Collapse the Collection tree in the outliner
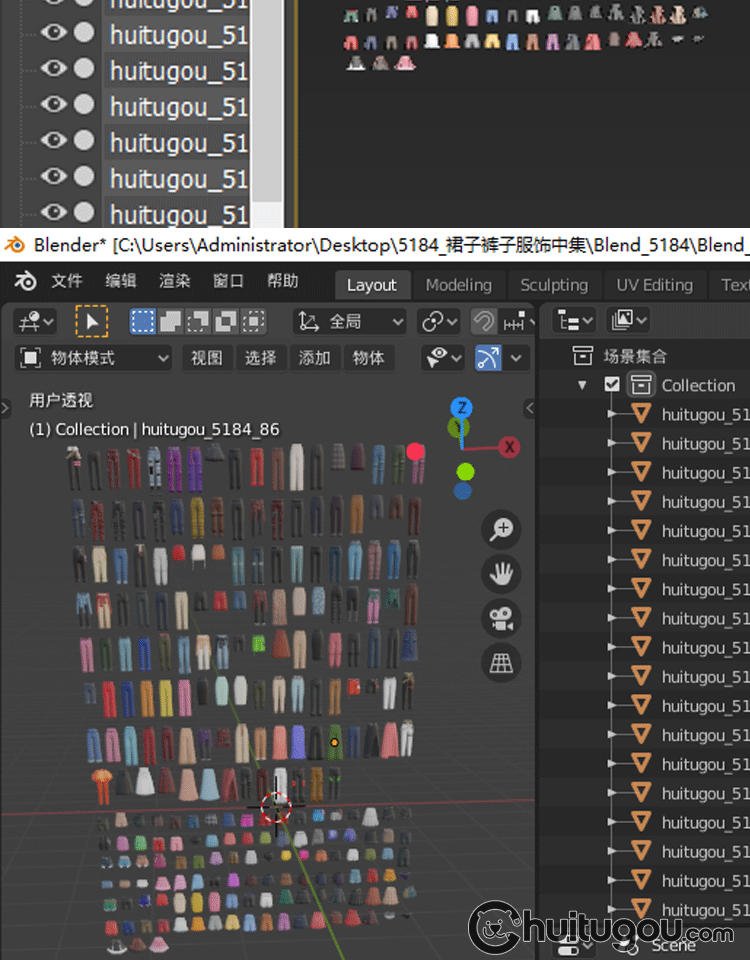This screenshot has width=750, height=960. coord(584,385)
